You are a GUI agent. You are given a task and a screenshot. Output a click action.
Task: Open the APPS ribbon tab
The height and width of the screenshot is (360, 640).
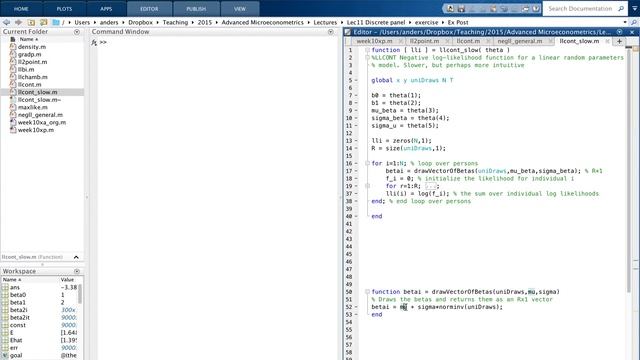click(x=106, y=9)
